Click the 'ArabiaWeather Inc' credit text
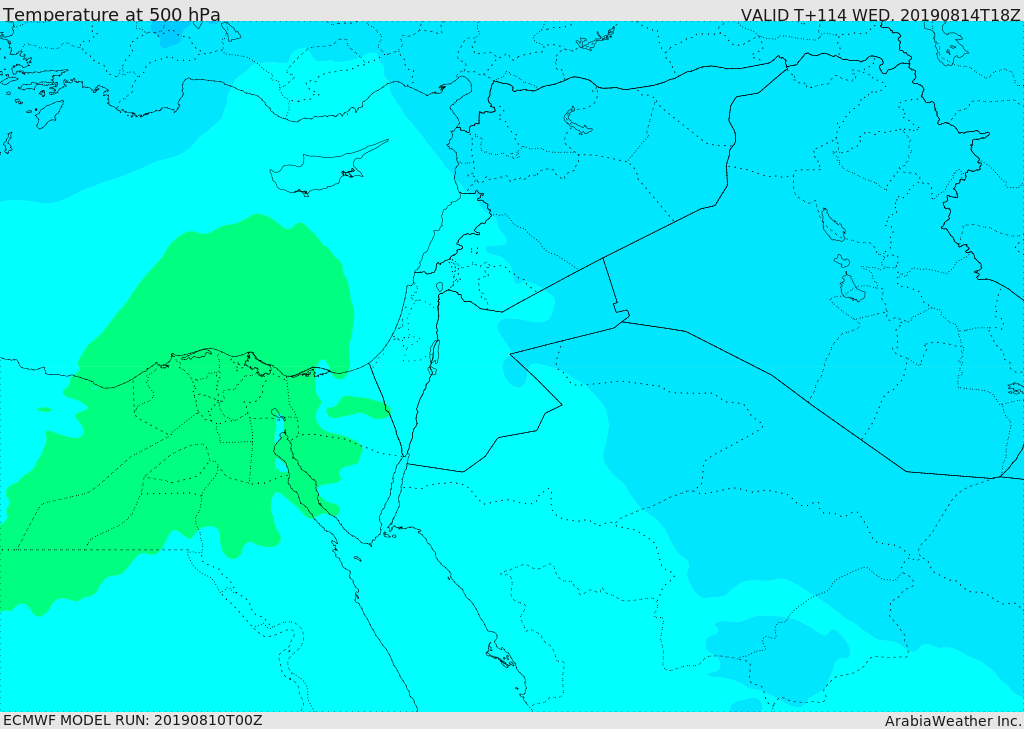1024x729 pixels. click(953, 721)
